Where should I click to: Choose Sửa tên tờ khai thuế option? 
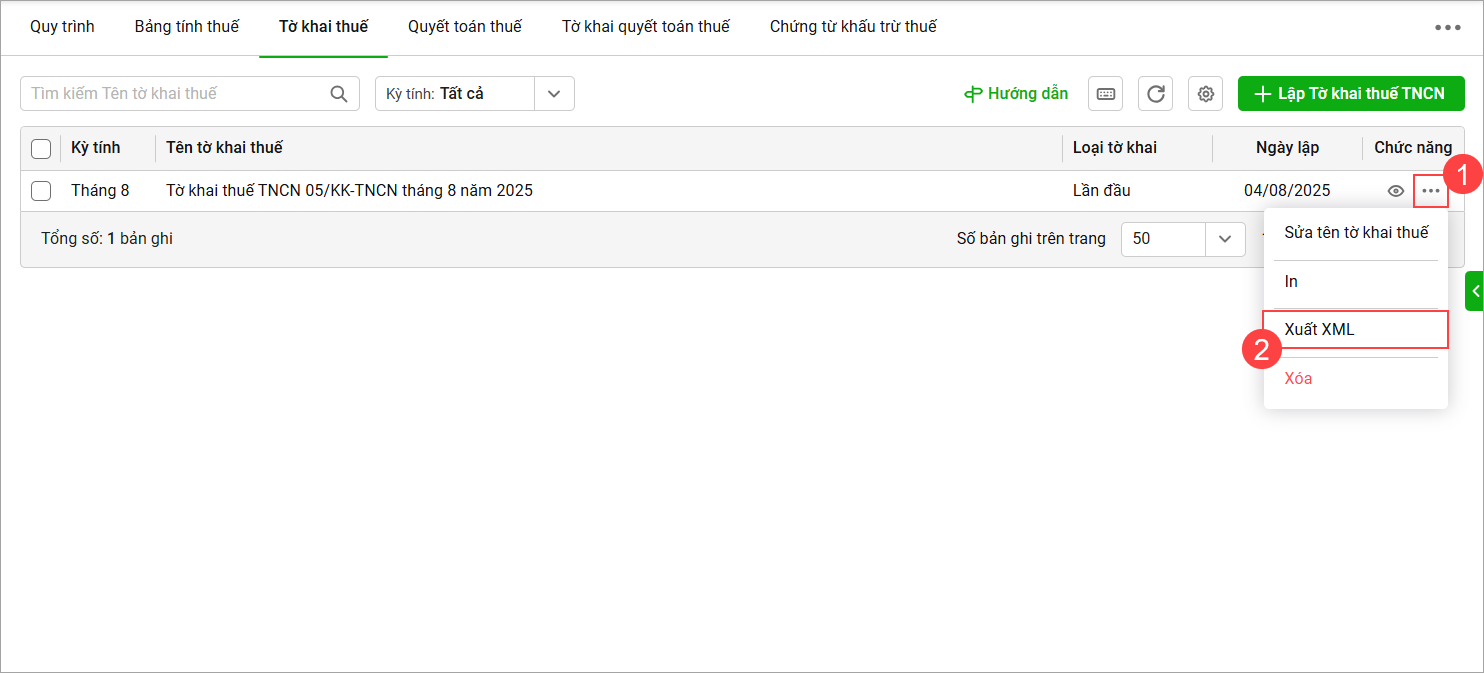coord(1356,233)
